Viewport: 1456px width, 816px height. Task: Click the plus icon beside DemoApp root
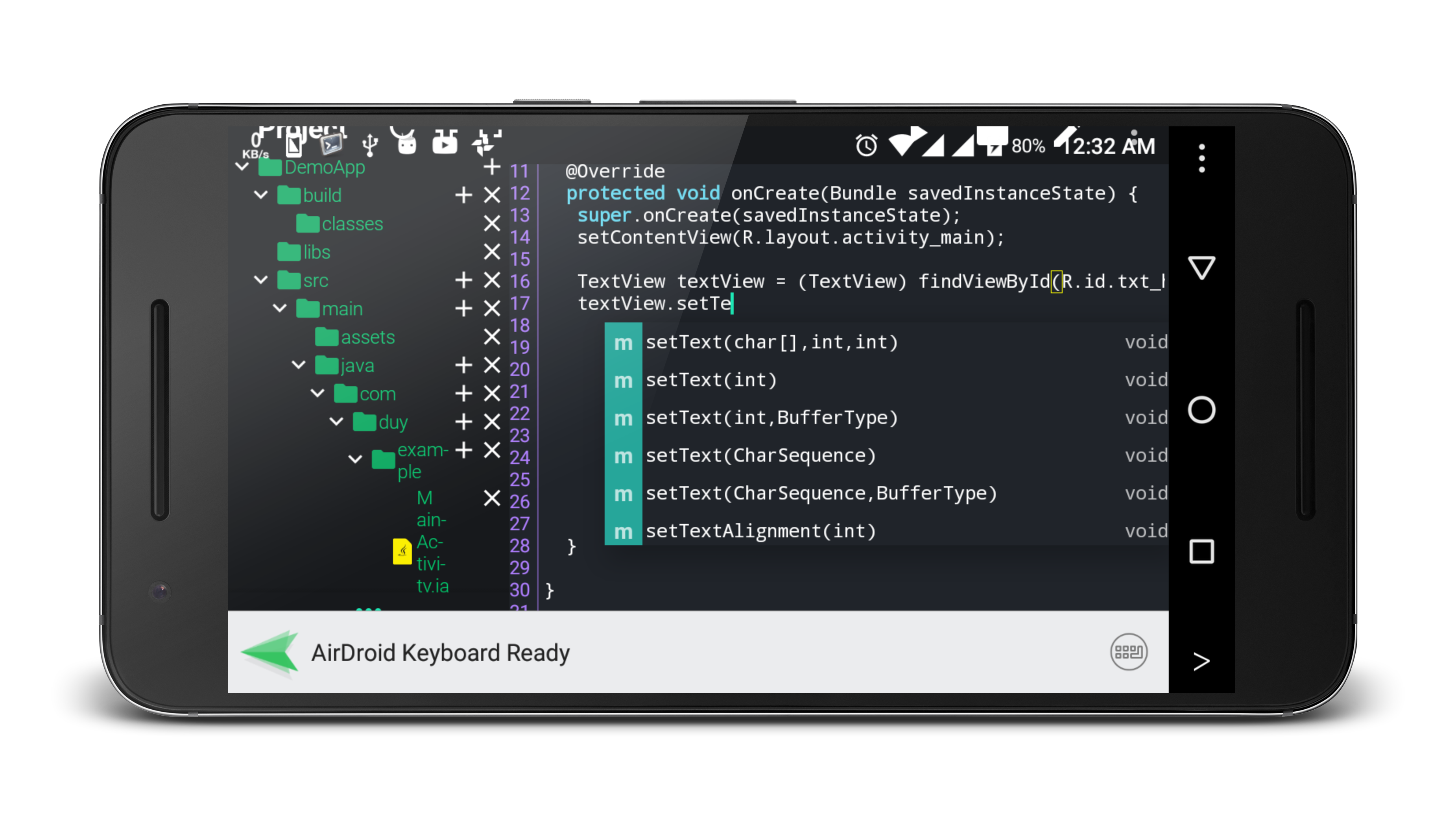click(x=492, y=167)
